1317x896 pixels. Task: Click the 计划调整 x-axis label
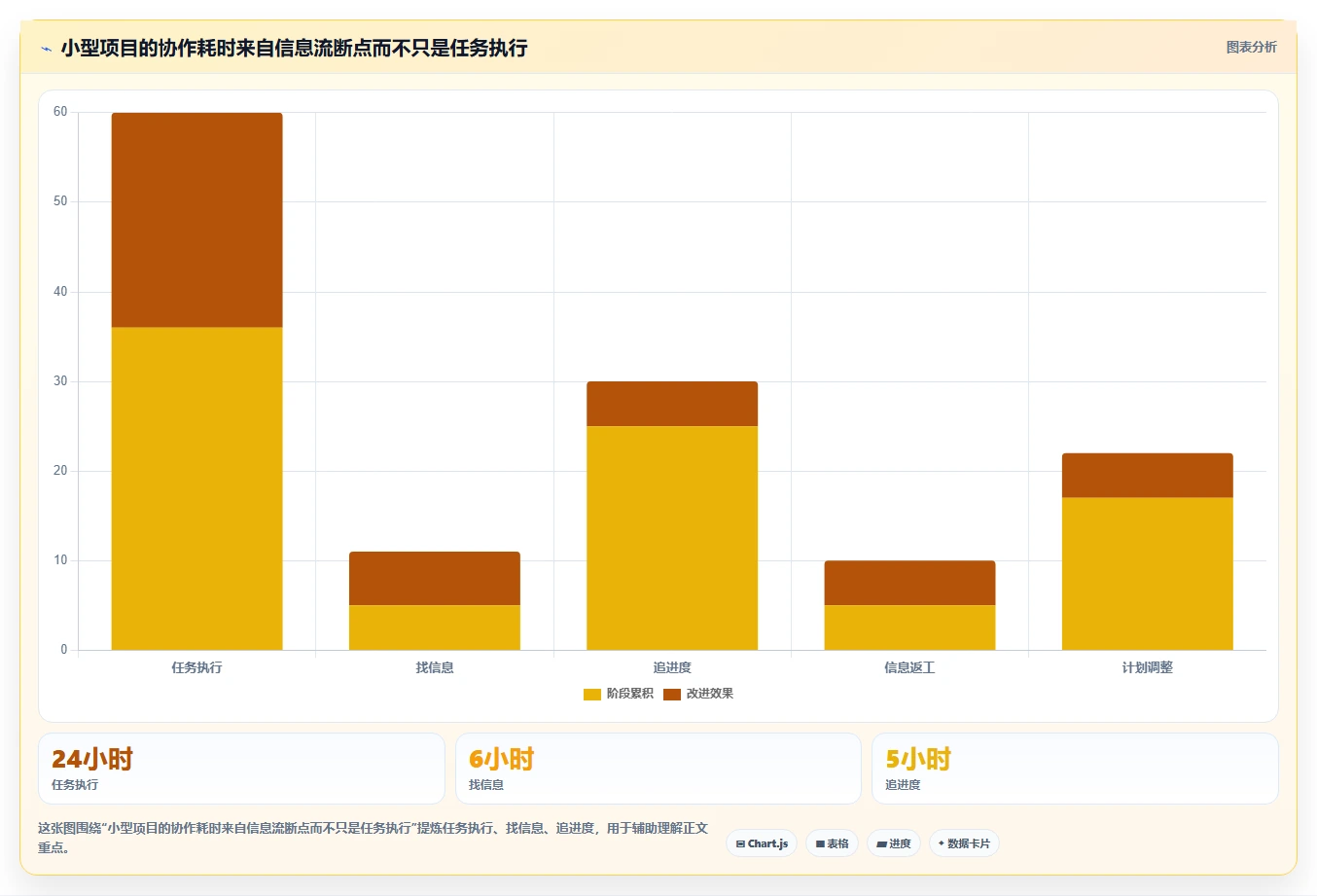click(x=1148, y=667)
